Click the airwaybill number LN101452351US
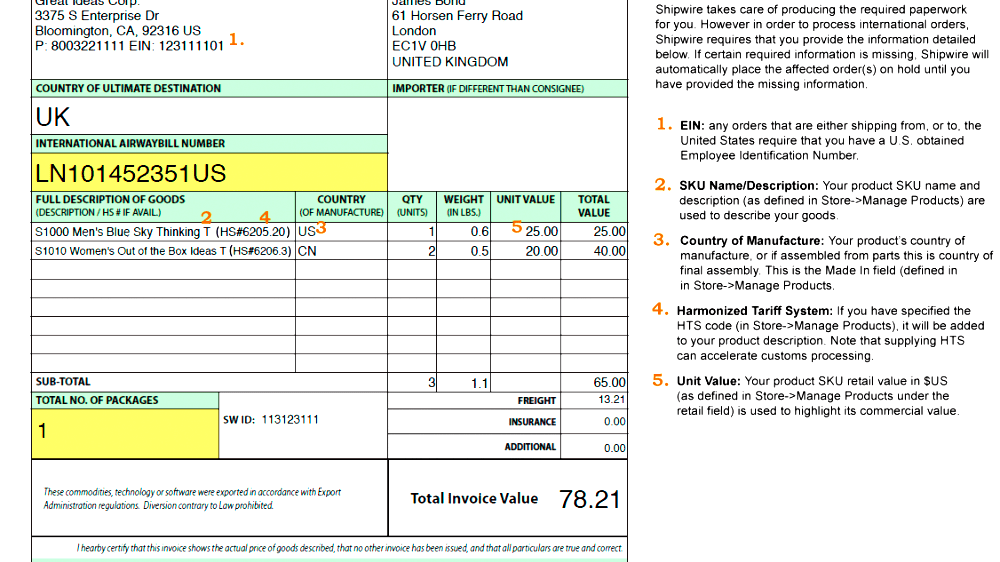Screen dimensions: 1000x562 click(131, 174)
